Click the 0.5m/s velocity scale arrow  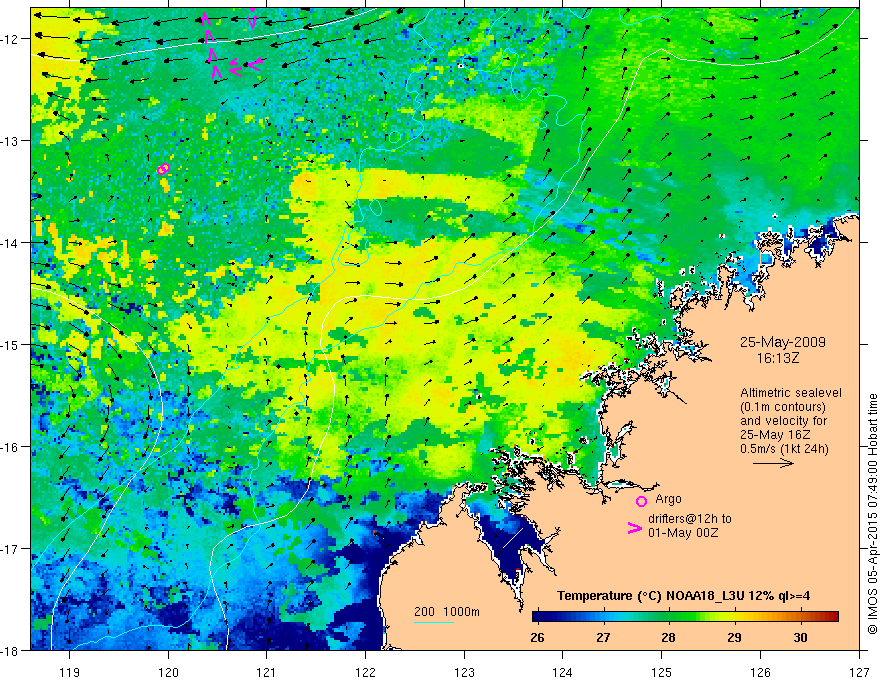point(773,463)
